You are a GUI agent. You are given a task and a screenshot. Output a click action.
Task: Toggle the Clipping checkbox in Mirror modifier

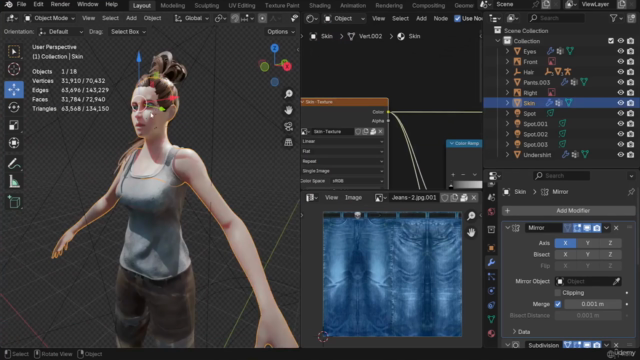[558, 293]
